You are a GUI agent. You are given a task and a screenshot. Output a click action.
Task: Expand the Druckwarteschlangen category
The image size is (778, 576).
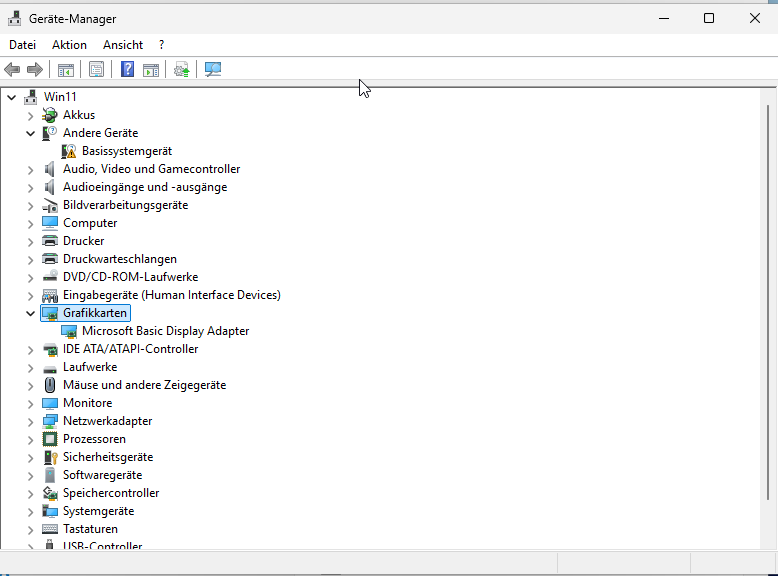pos(30,259)
